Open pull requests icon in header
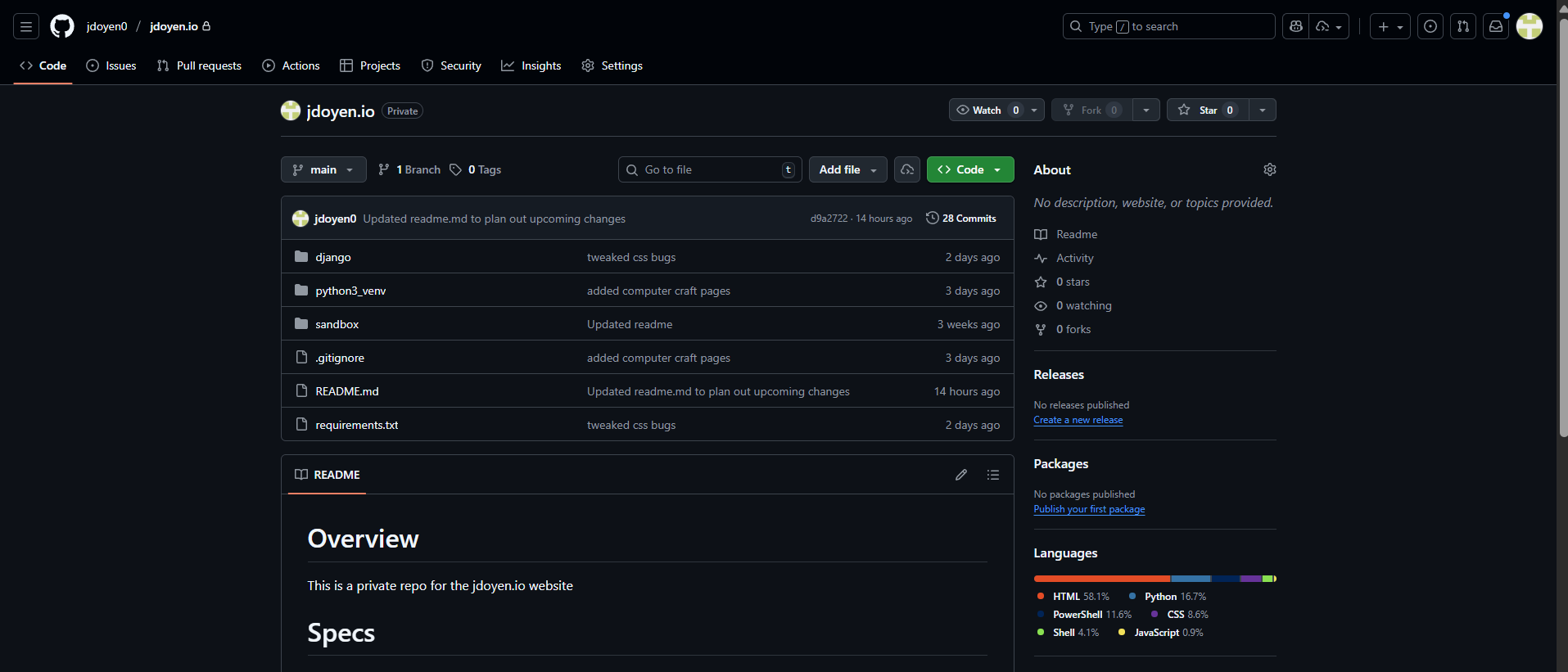Viewport: 1568px width, 672px height. [x=1462, y=26]
